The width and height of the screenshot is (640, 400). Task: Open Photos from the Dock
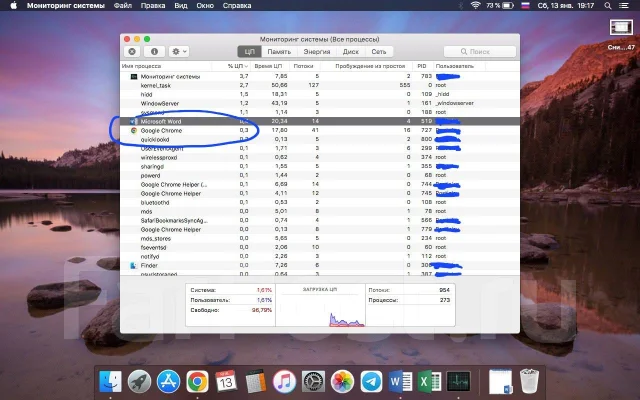342,382
